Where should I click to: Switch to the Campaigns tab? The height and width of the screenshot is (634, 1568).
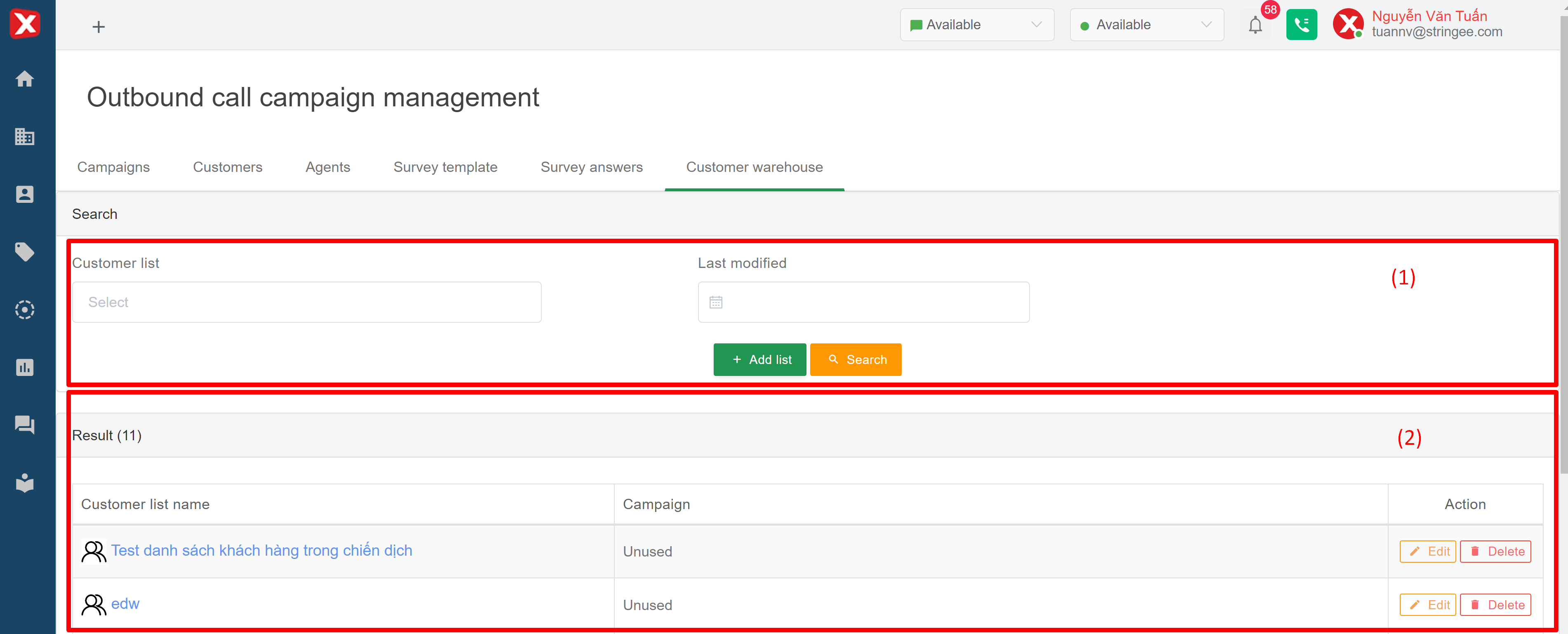click(113, 167)
